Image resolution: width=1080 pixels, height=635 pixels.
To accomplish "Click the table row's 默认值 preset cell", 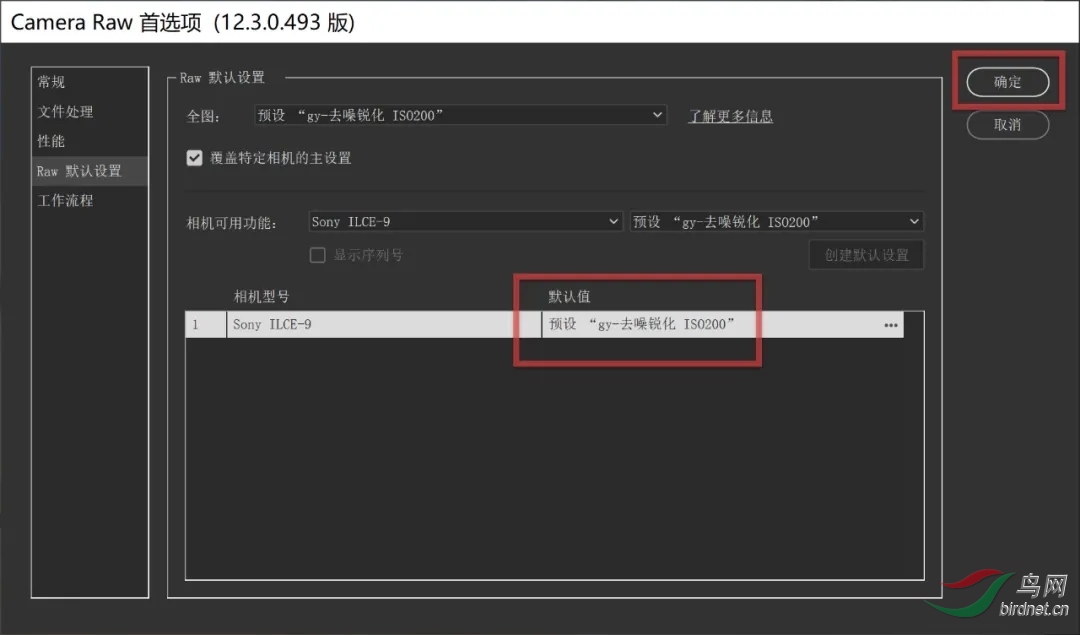I will pyautogui.click(x=700, y=325).
